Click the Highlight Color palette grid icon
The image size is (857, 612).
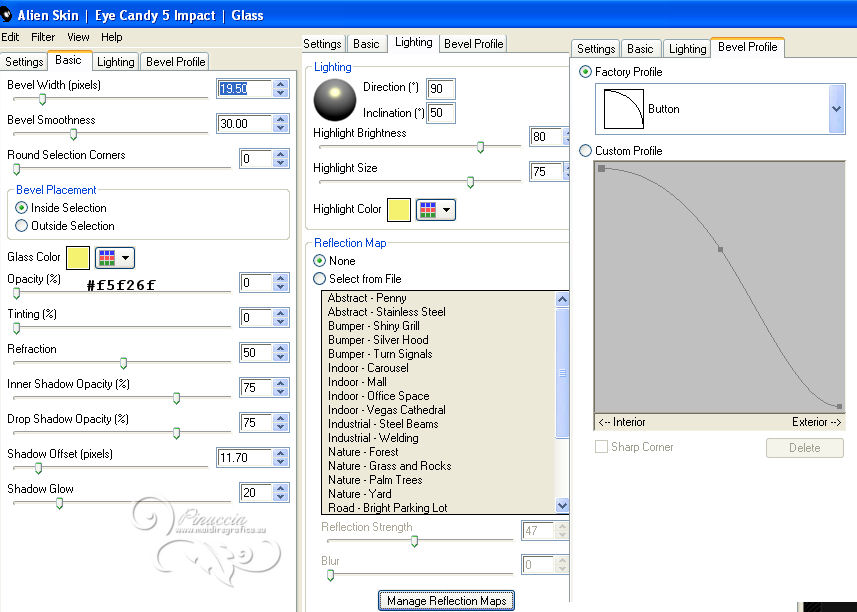point(428,210)
